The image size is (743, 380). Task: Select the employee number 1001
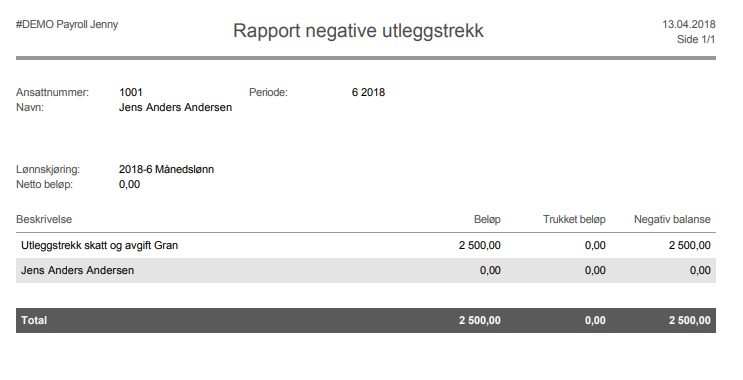point(131,92)
